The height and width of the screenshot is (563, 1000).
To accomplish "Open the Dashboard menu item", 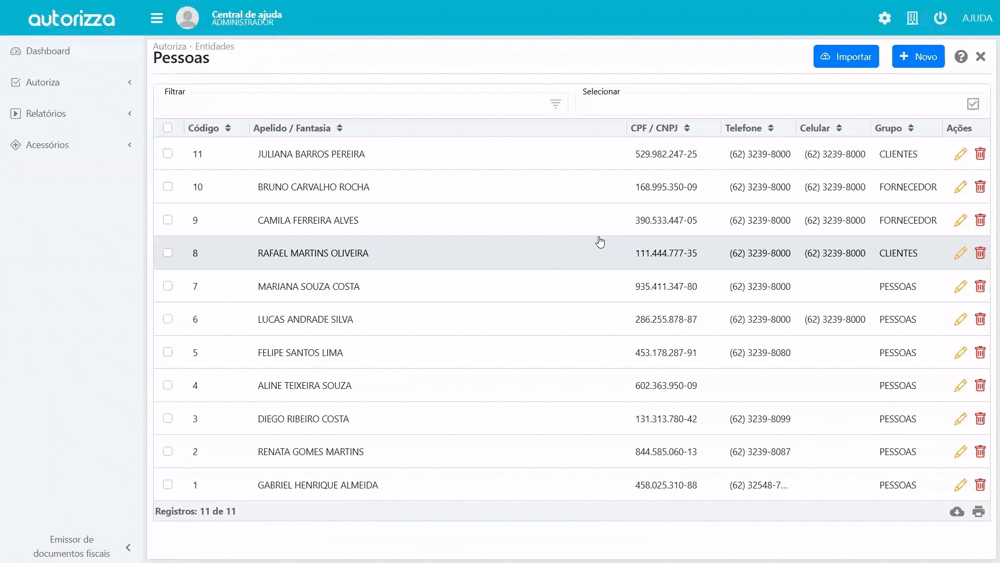I will [x=48, y=51].
